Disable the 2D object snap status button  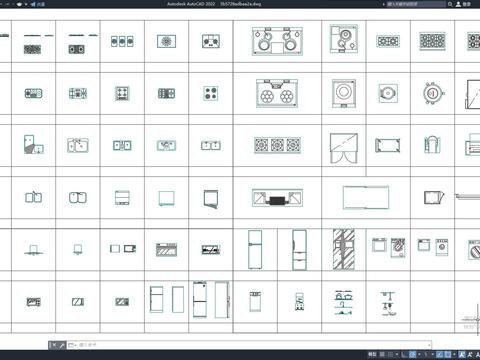pyautogui.click(x=448, y=354)
